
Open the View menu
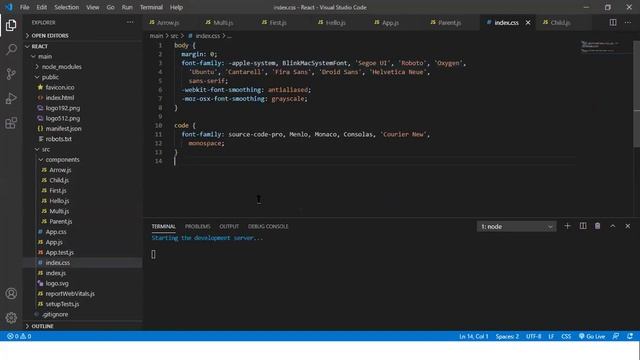tap(93, 7)
